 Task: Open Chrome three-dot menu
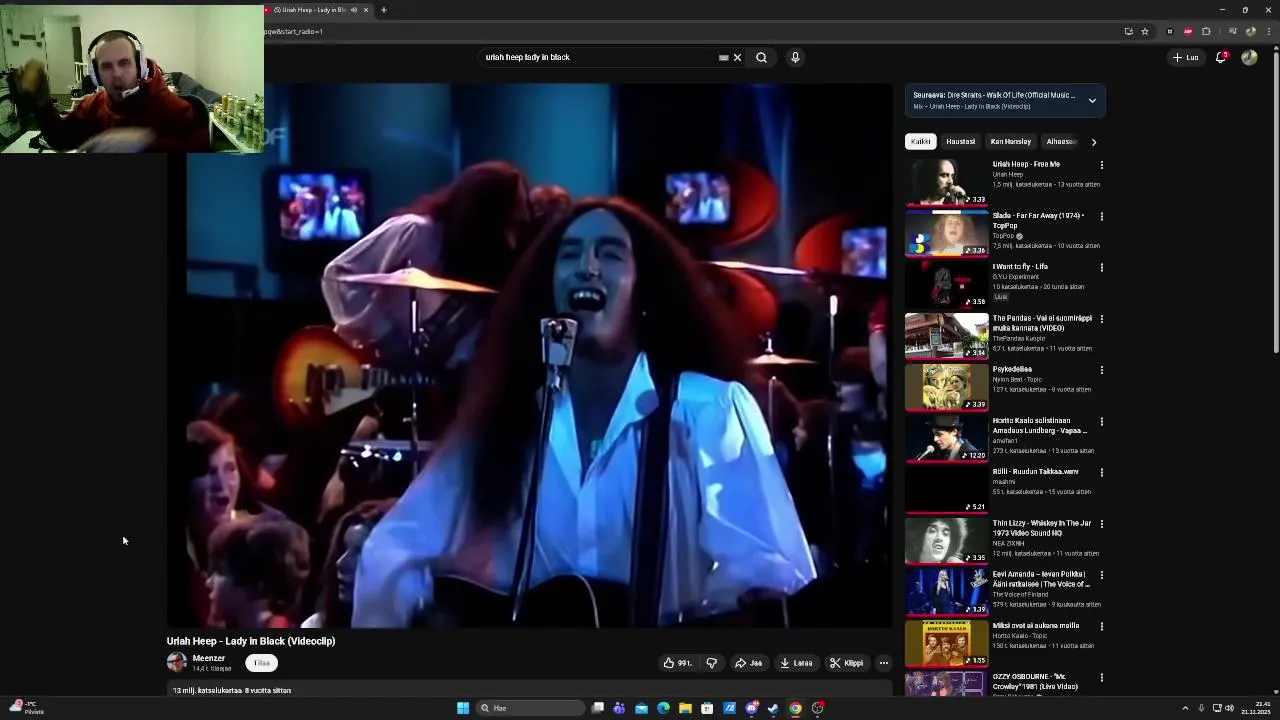pos(1268,31)
